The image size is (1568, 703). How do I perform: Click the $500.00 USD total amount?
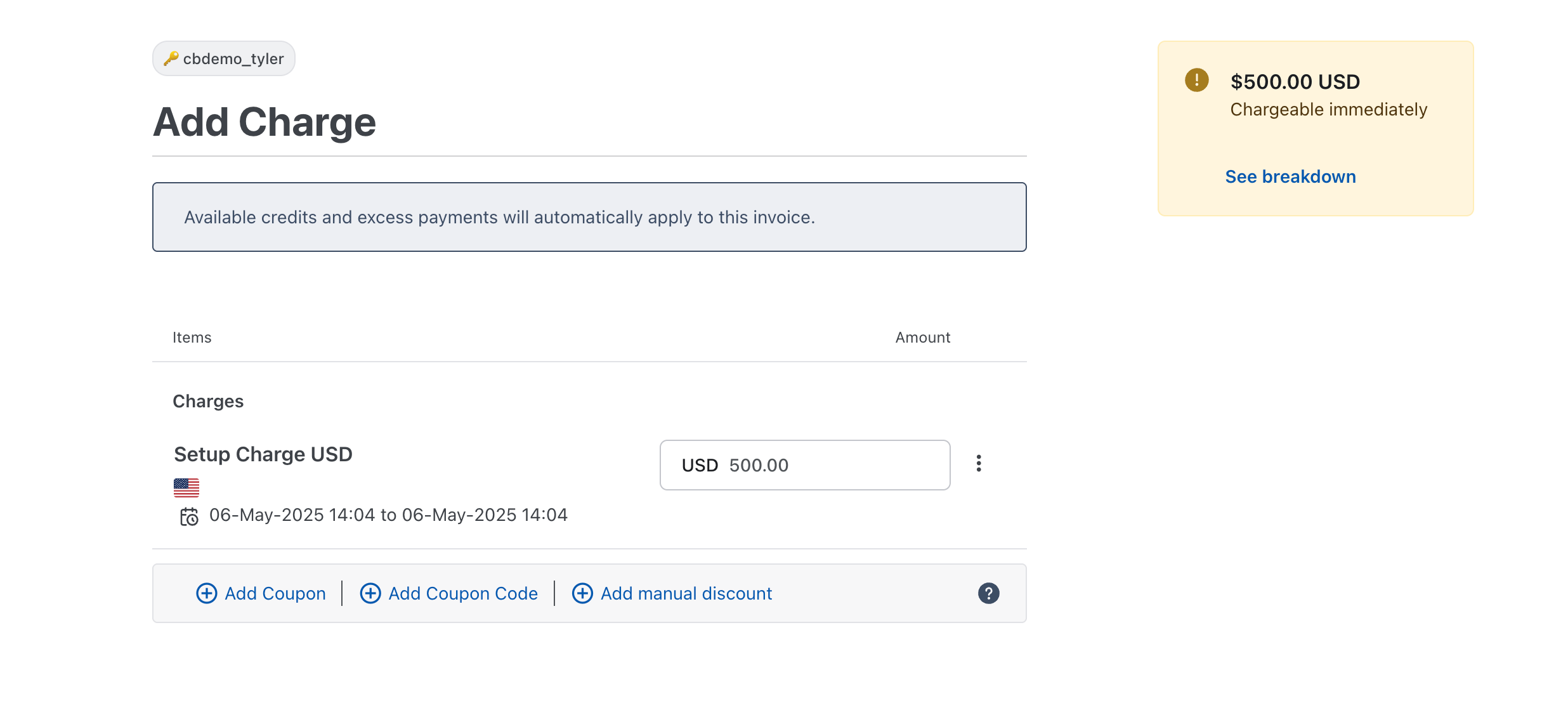(x=1295, y=82)
